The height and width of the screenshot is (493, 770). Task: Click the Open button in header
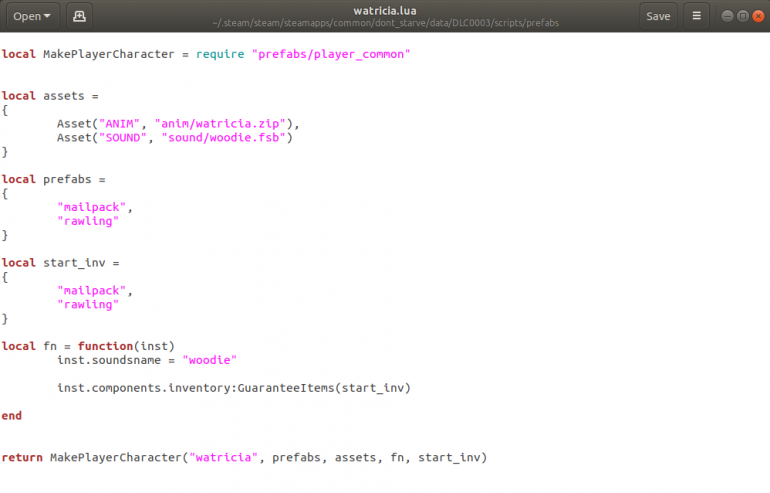(27, 16)
